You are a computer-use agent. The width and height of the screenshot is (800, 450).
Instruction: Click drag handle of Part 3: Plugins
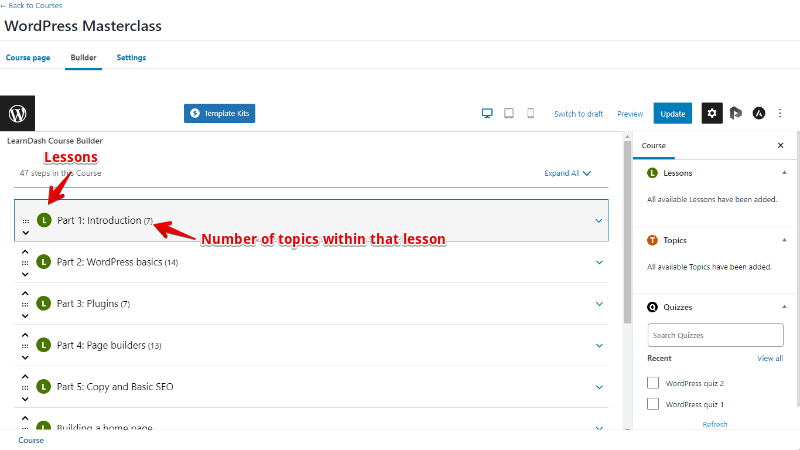(x=25, y=304)
